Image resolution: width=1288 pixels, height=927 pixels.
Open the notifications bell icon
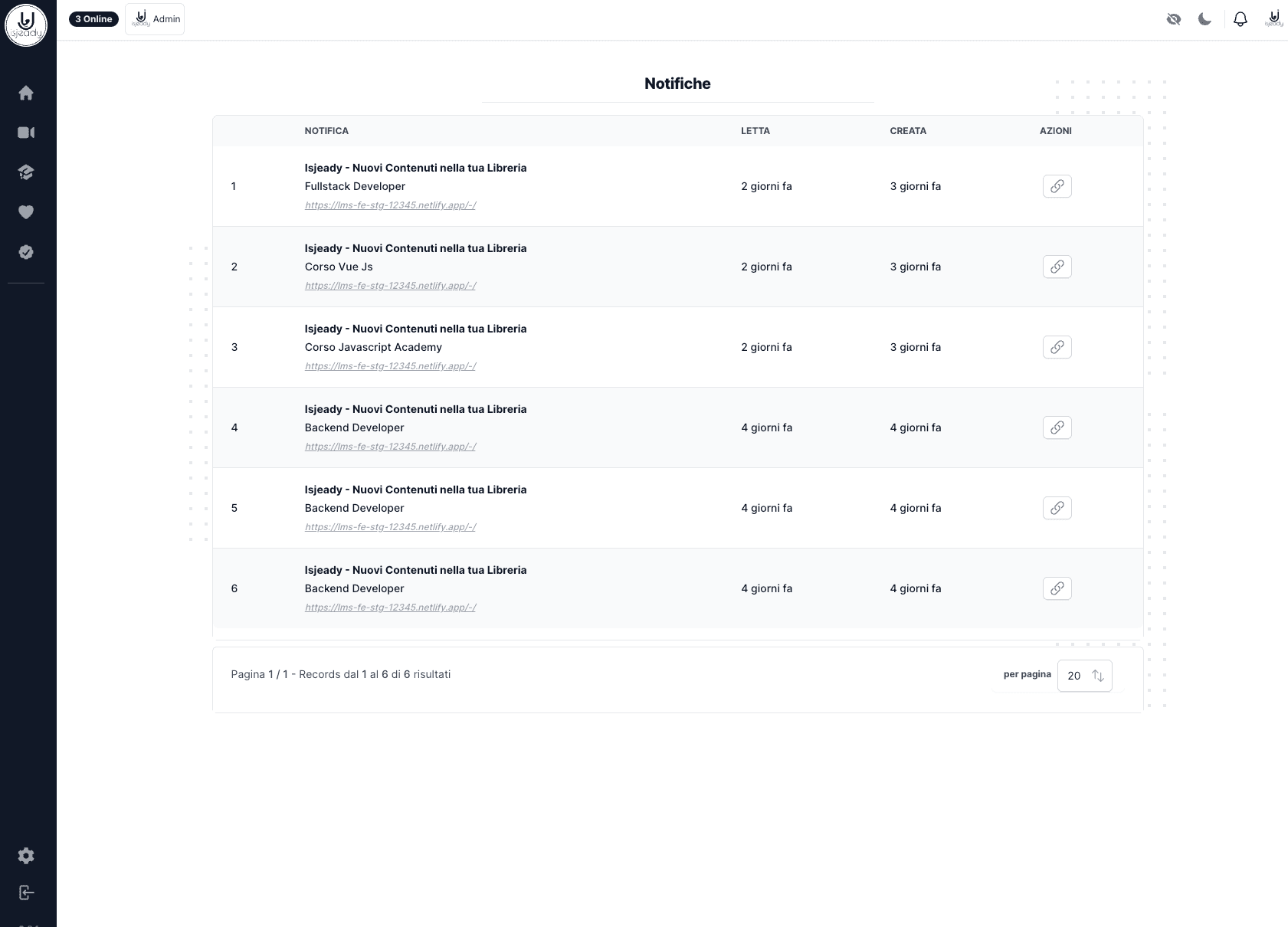click(1240, 19)
